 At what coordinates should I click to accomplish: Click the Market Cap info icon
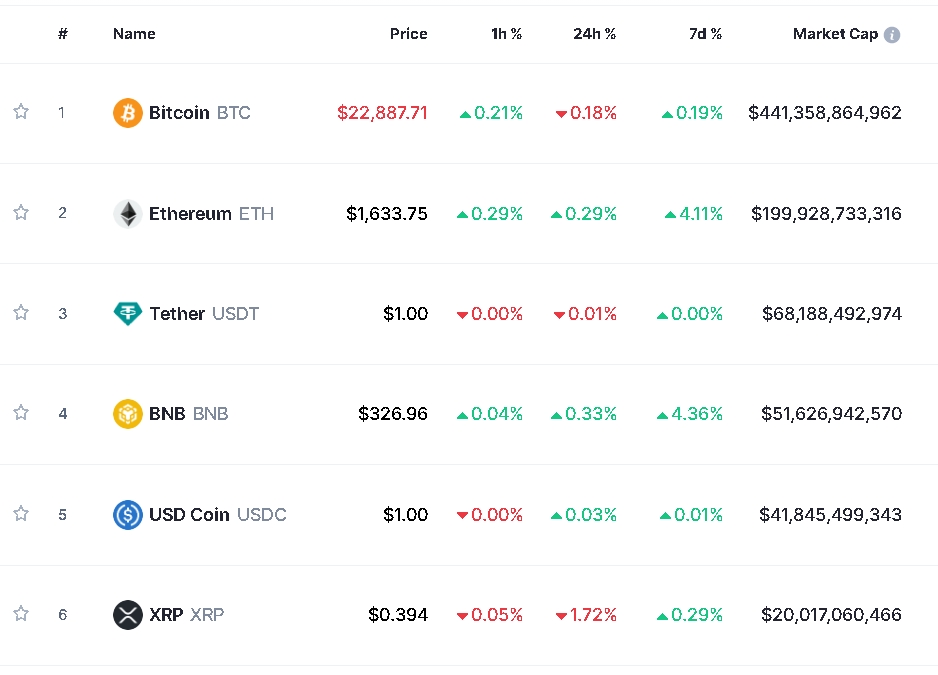pyautogui.click(x=892, y=35)
